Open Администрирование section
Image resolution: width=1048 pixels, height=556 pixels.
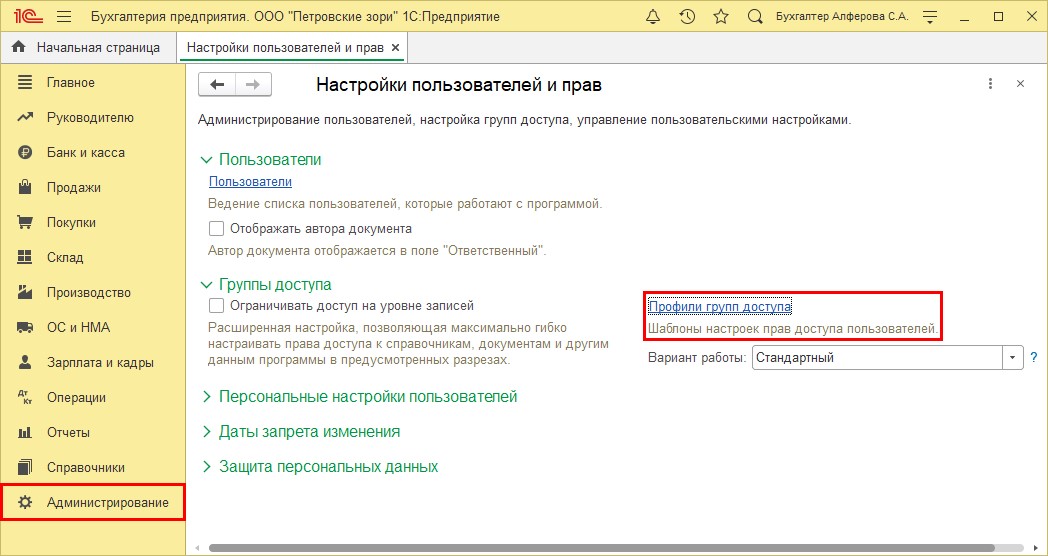pyautogui.click(x=93, y=502)
